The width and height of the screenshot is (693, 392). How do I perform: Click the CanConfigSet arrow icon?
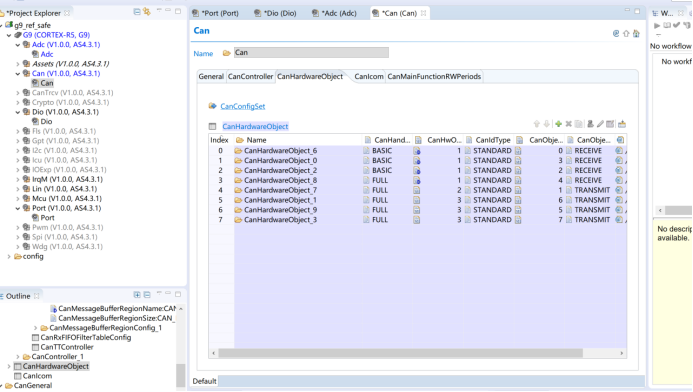[213, 106]
